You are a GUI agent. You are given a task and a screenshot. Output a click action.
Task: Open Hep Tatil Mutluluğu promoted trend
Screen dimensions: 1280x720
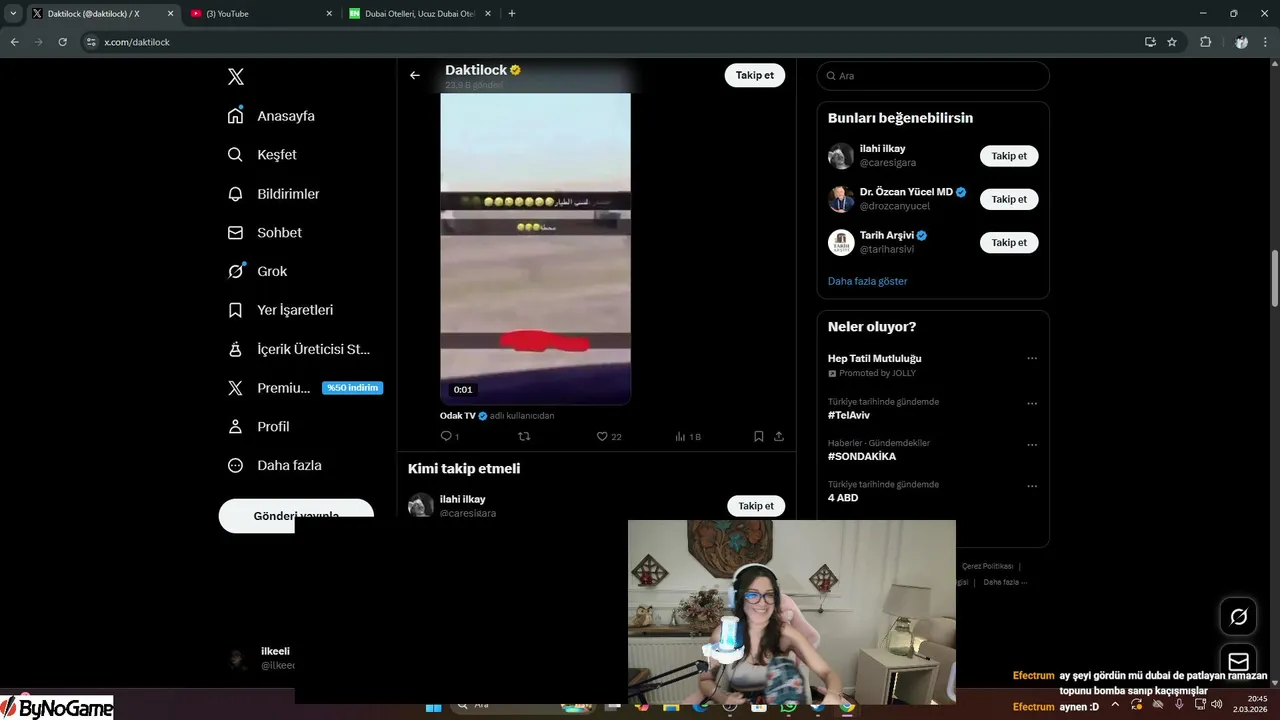click(874, 358)
